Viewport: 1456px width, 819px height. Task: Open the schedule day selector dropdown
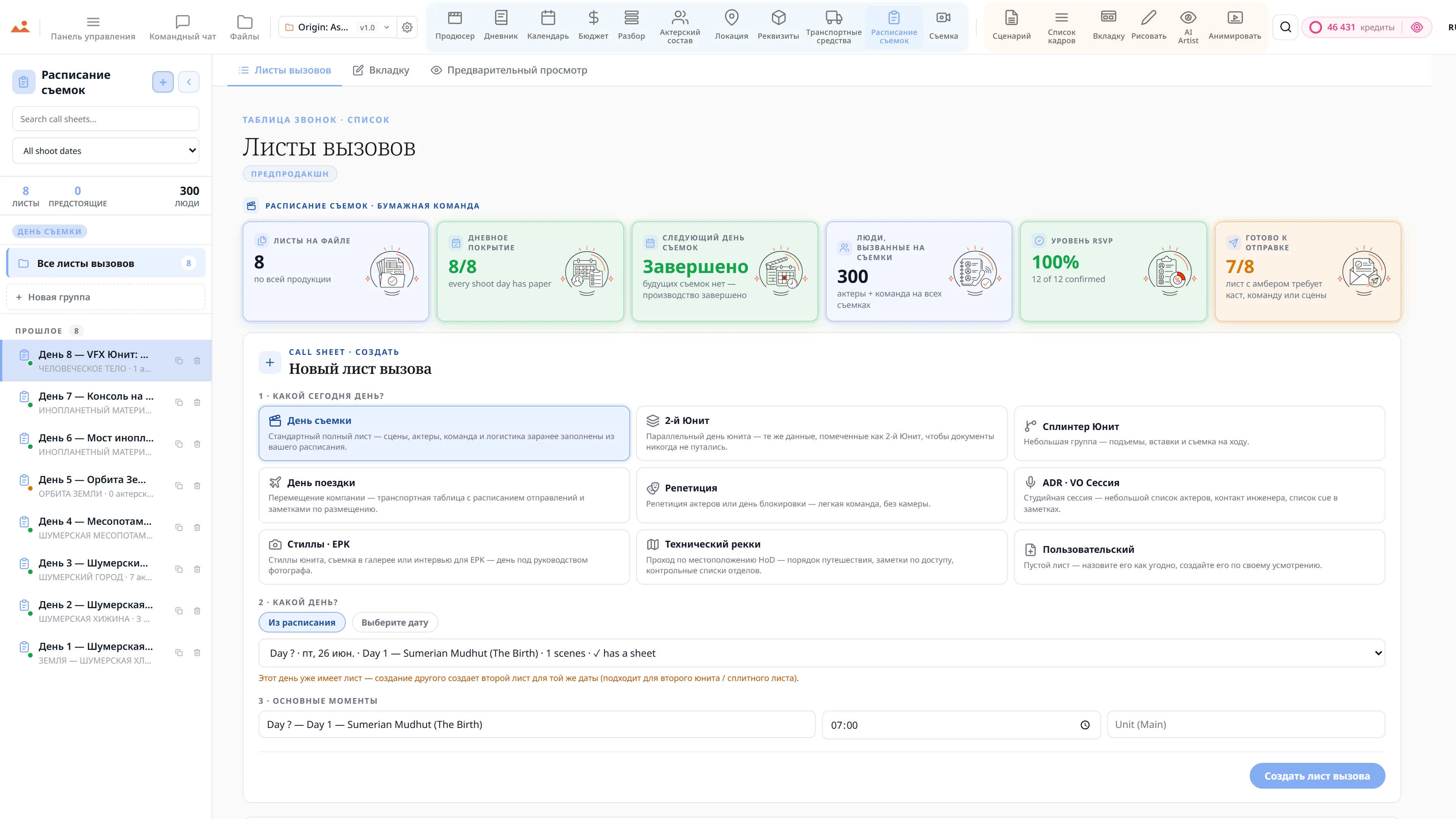(821, 653)
